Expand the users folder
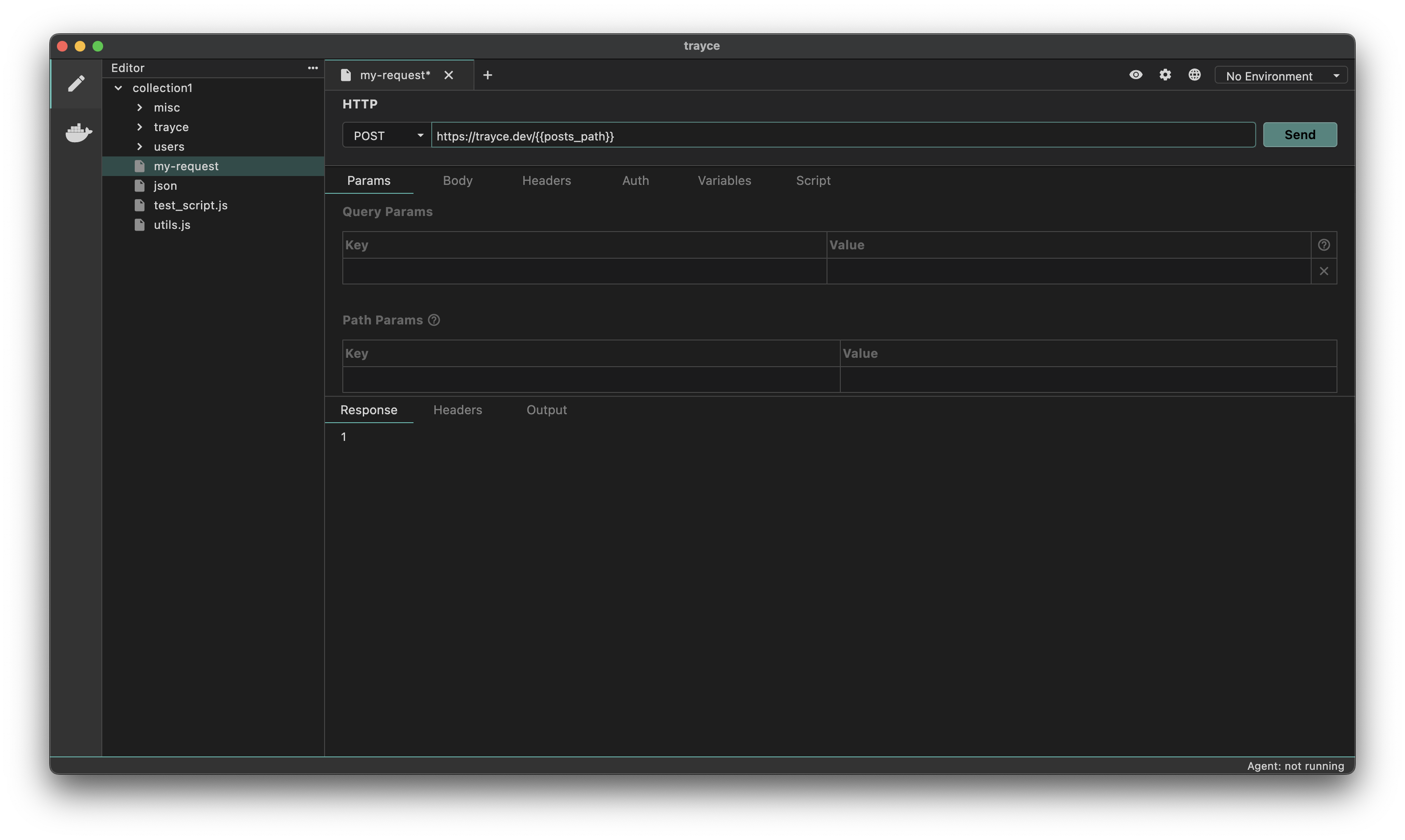Viewport: 1405px width, 840px height. (x=139, y=147)
